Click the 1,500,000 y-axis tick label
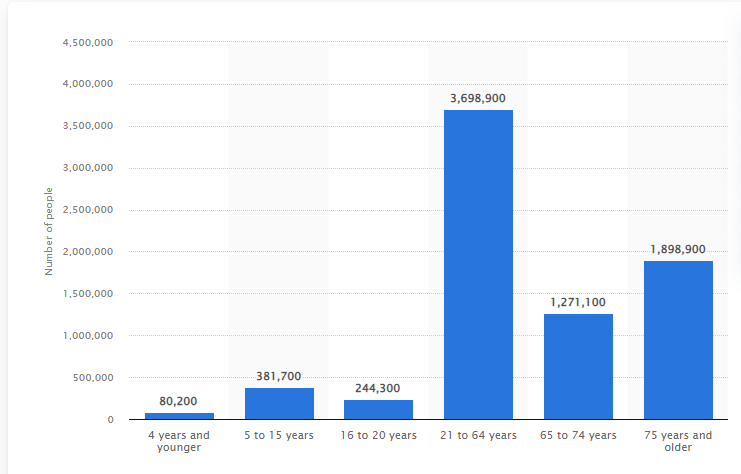This screenshot has width=741, height=474. point(88,293)
